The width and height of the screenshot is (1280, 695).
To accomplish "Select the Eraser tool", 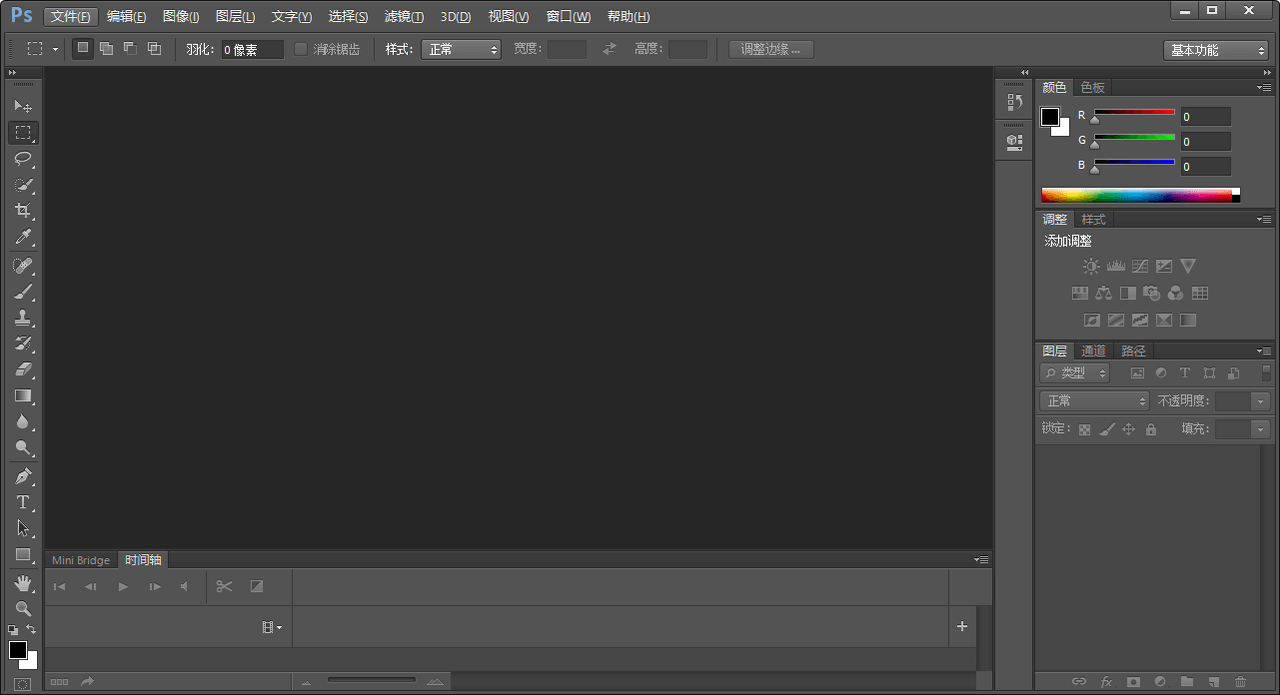I will (x=23, y=370).
